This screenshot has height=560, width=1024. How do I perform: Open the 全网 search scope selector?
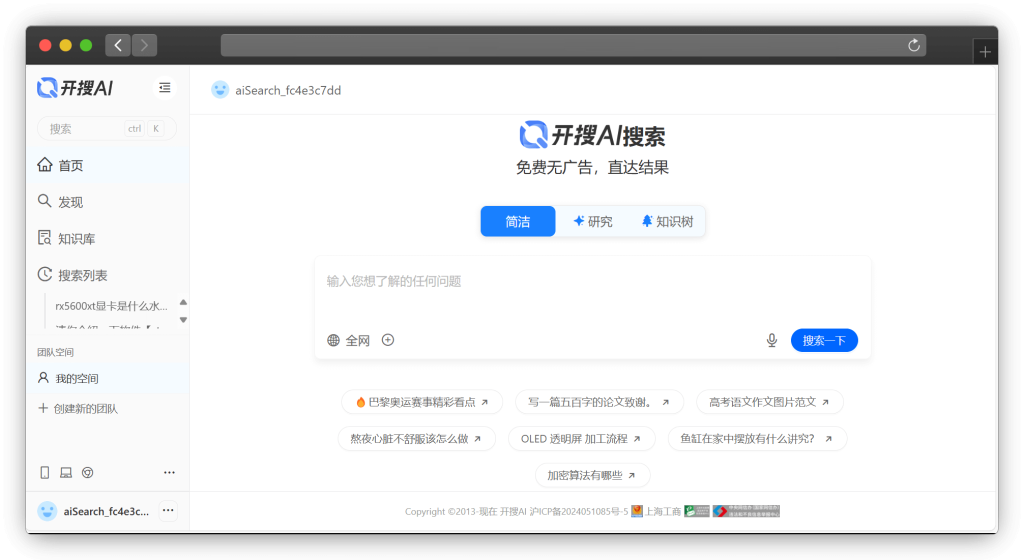(x=348, y=340)
